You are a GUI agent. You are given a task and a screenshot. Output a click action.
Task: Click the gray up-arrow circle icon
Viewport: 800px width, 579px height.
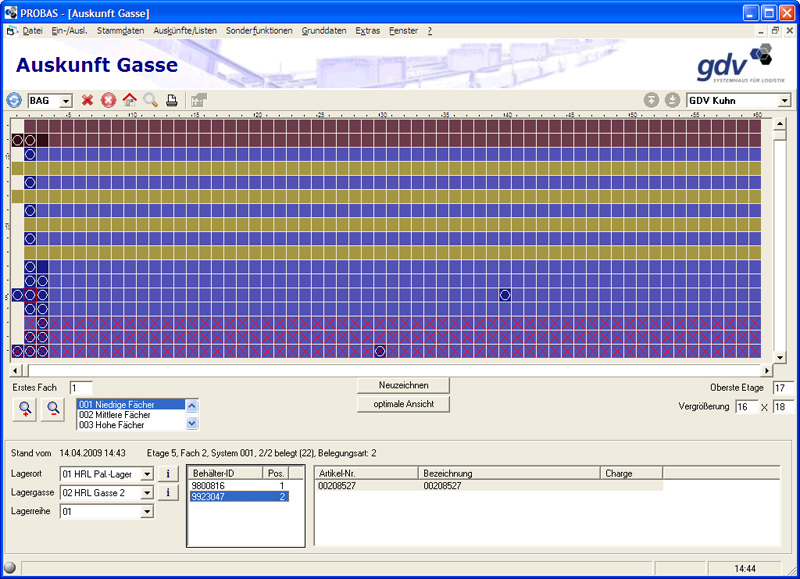[651, 100]
